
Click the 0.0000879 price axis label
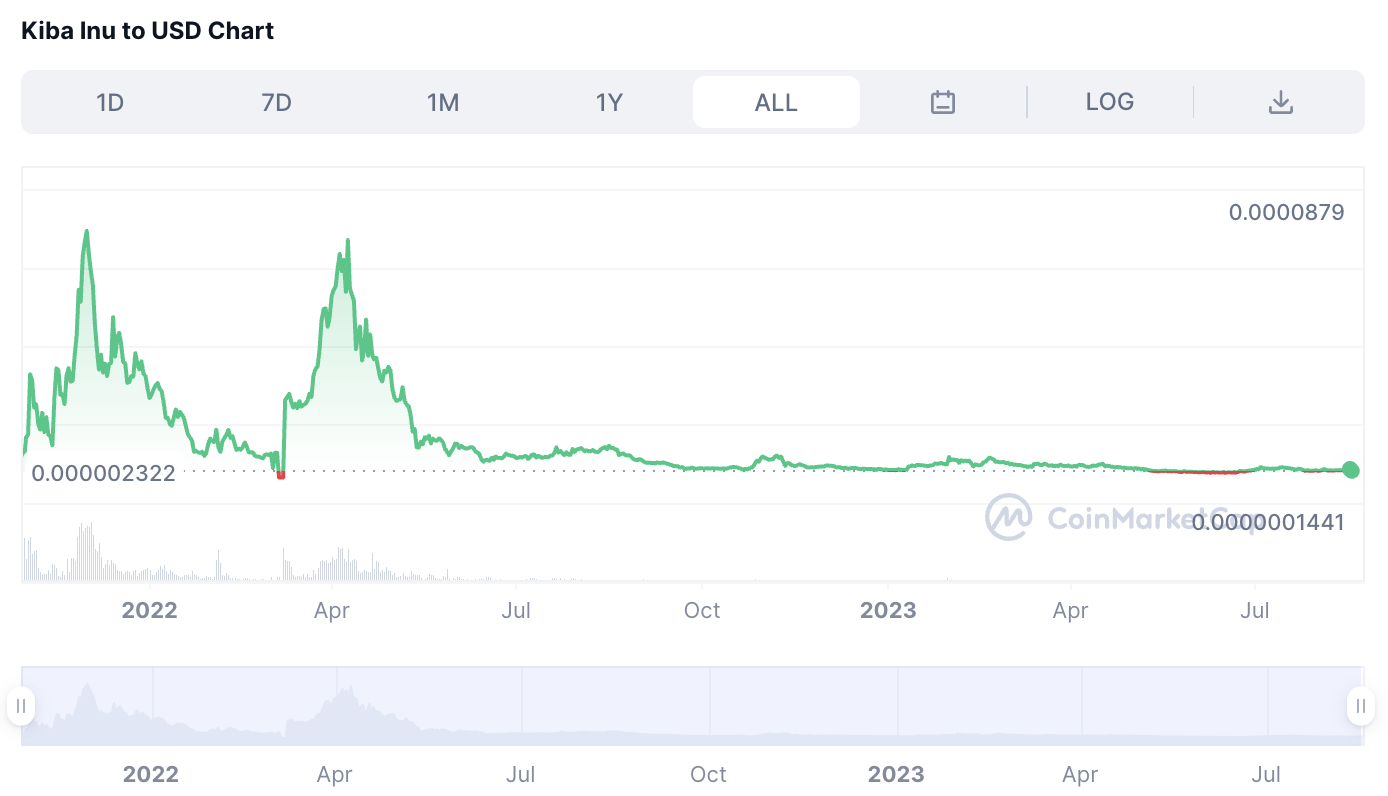pos(1286,212)
